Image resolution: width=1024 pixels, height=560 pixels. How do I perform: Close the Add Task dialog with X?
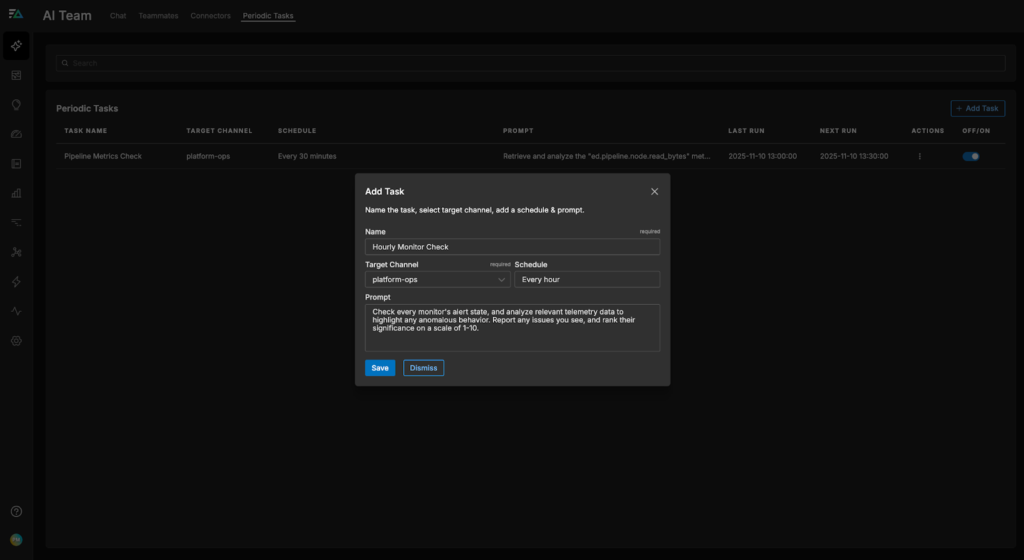coord(654,191)
